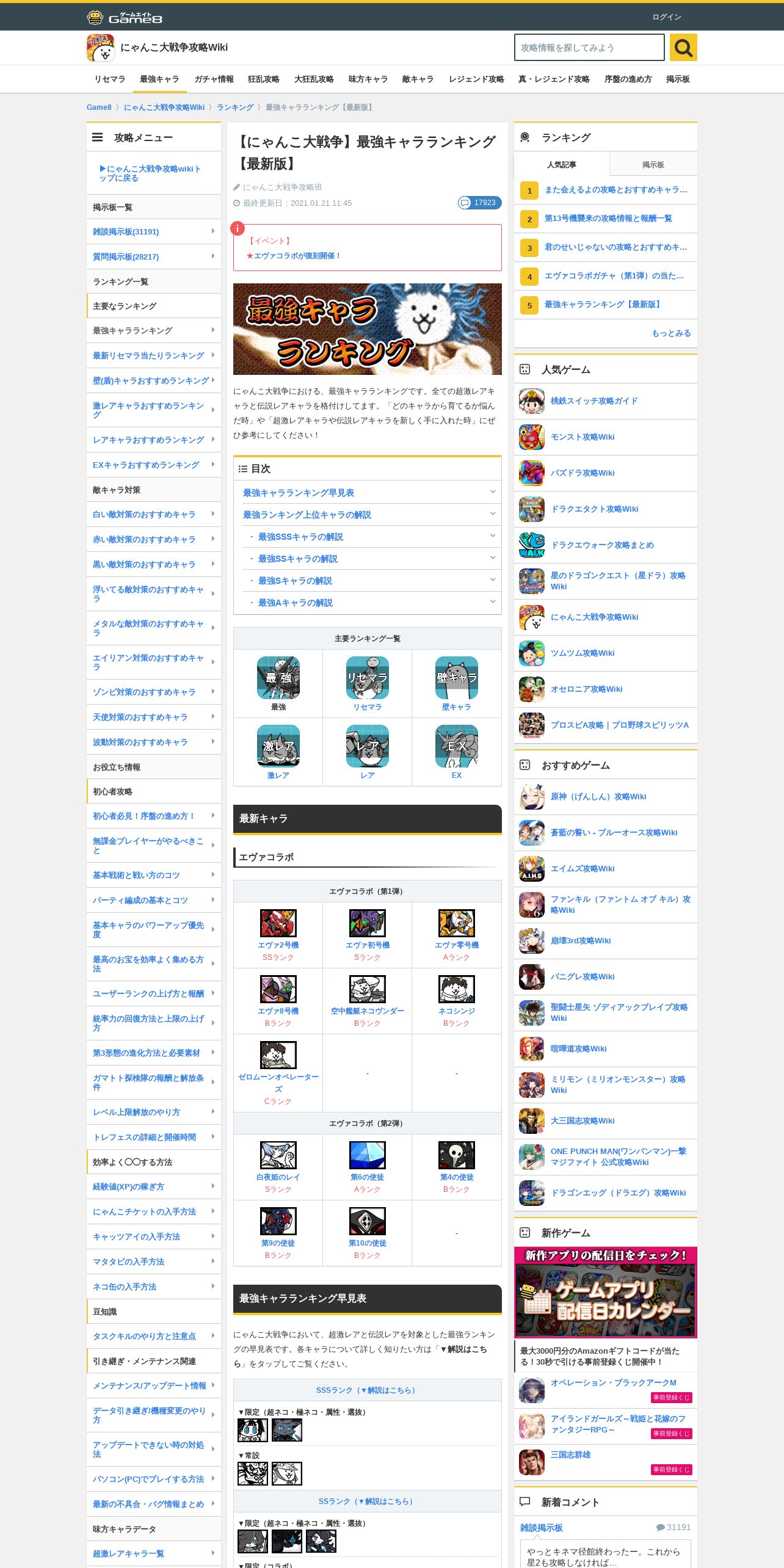Open the EX ranking icon tile
784x1568 pixels.
click(x=457, y=746)
